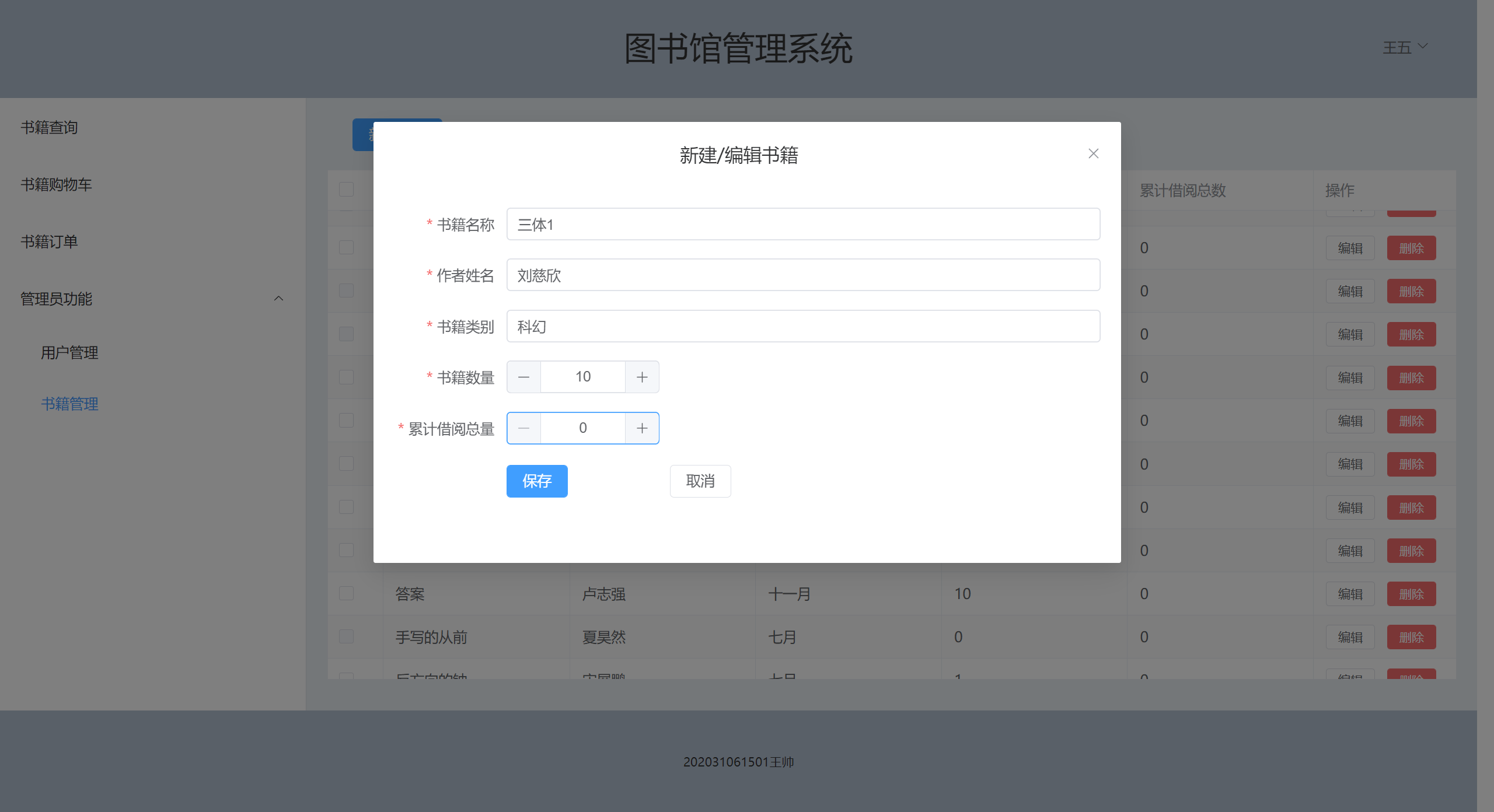This screenshot has width=1494, height=812.
Task: Decrease 书籍数量 with the minus icon
Action: pyautogui.click(x=523, y=377)
